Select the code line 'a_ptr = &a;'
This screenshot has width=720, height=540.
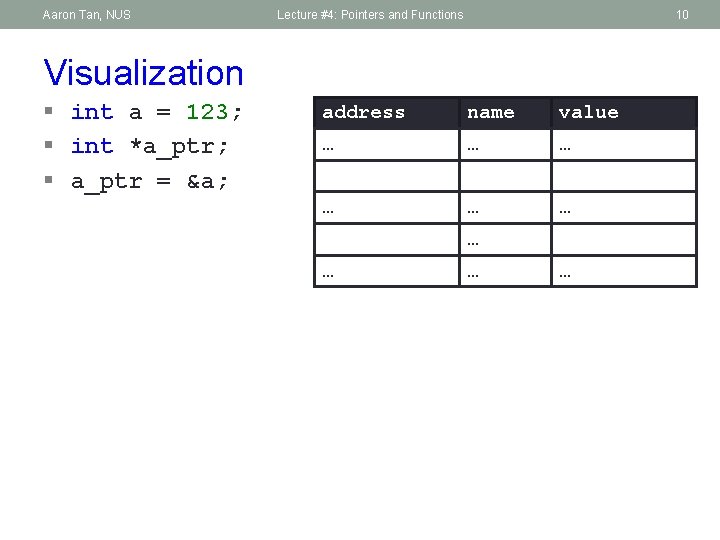149,182
